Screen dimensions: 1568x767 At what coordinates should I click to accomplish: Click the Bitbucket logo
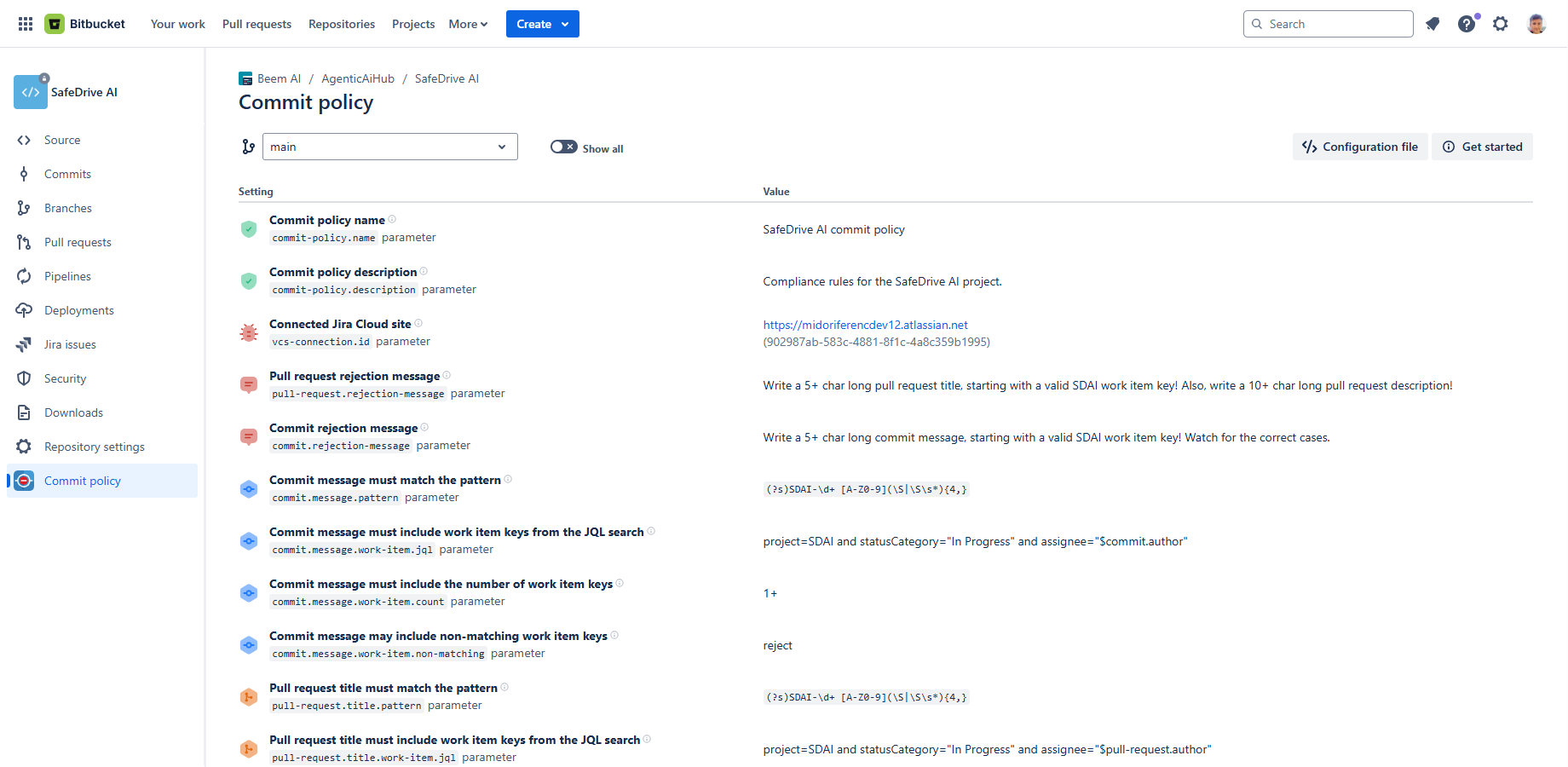85,24
